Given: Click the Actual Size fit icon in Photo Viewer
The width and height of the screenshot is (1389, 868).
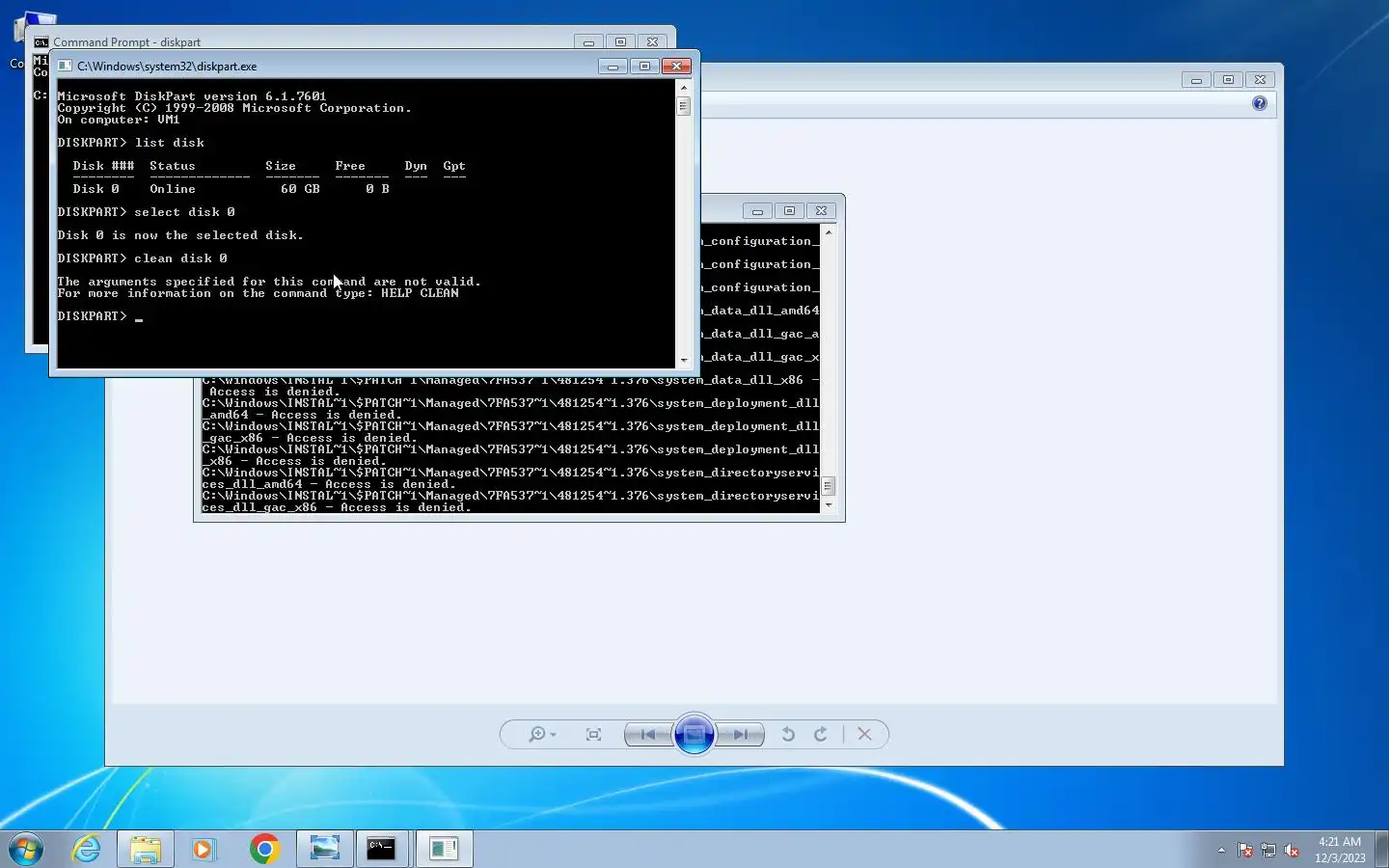Looking at the screenshot, I should coord(593,735).
